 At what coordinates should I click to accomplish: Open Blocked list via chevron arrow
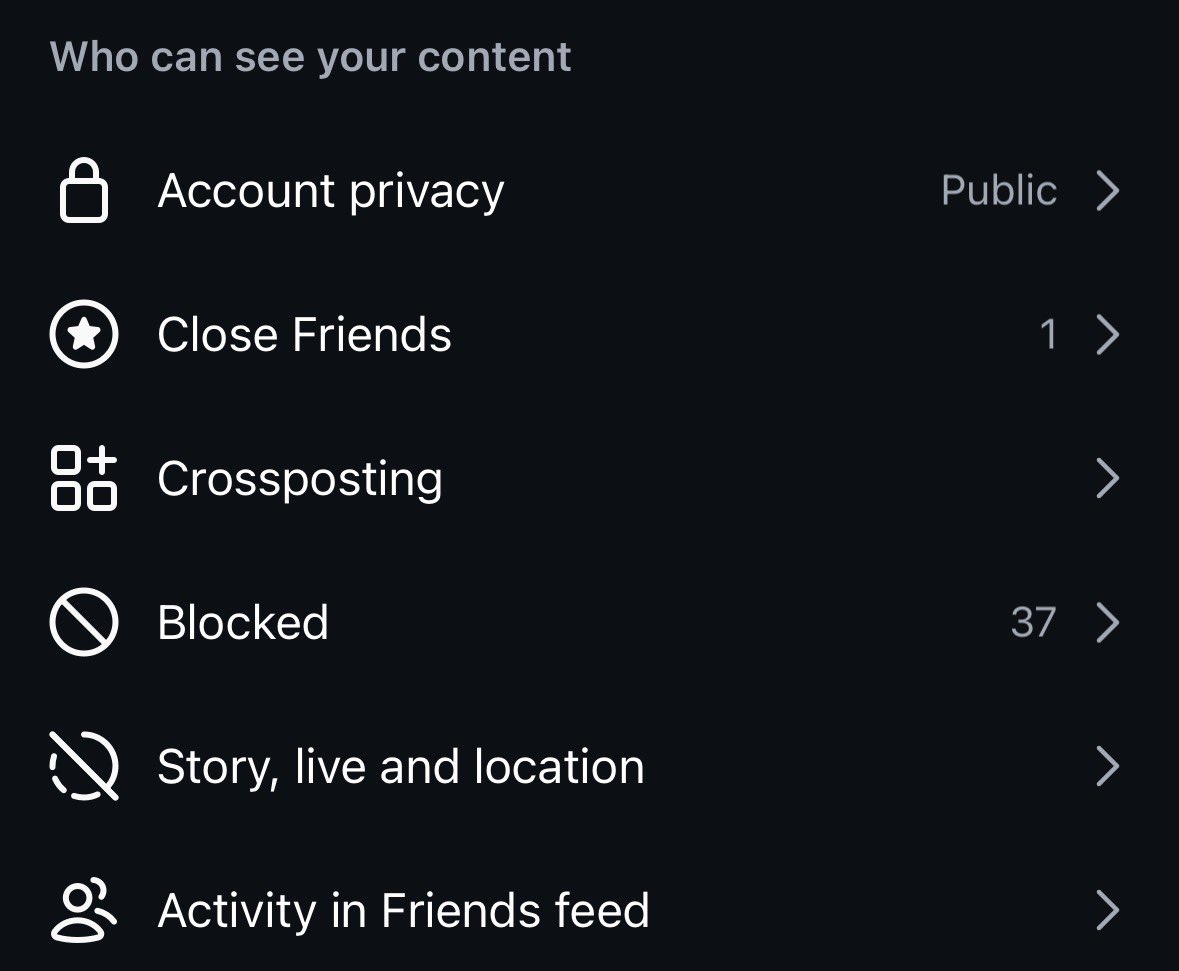[x=1108, y=622]
